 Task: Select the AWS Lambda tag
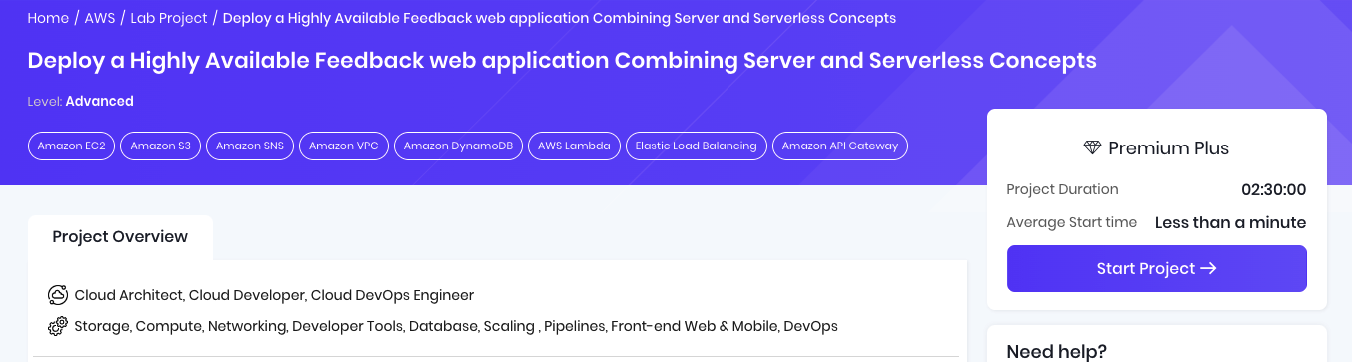[574, 146]
